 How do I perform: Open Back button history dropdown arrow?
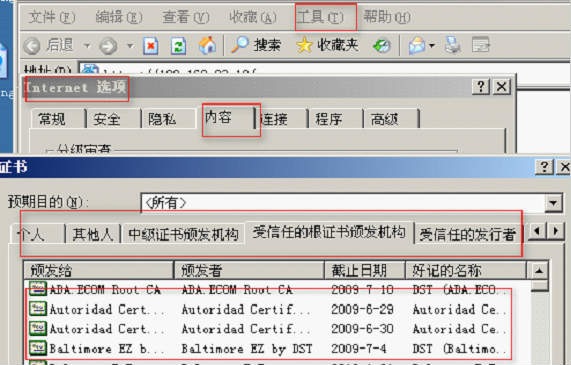point(87,46)
